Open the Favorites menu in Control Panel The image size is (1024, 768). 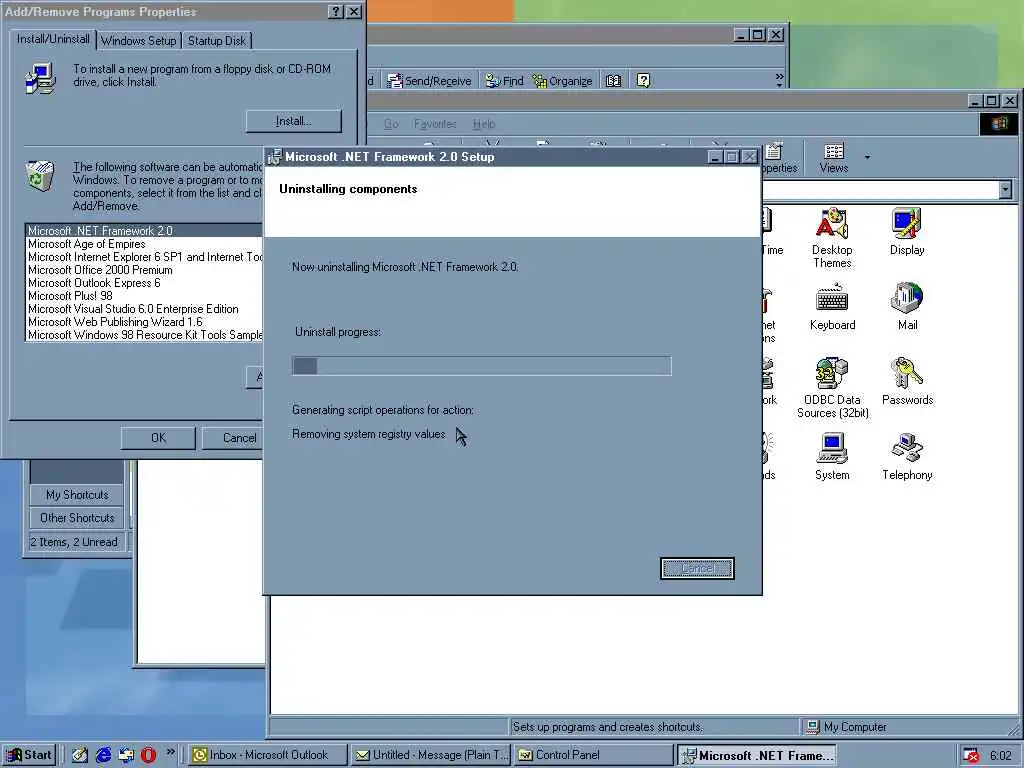(435, 123)
